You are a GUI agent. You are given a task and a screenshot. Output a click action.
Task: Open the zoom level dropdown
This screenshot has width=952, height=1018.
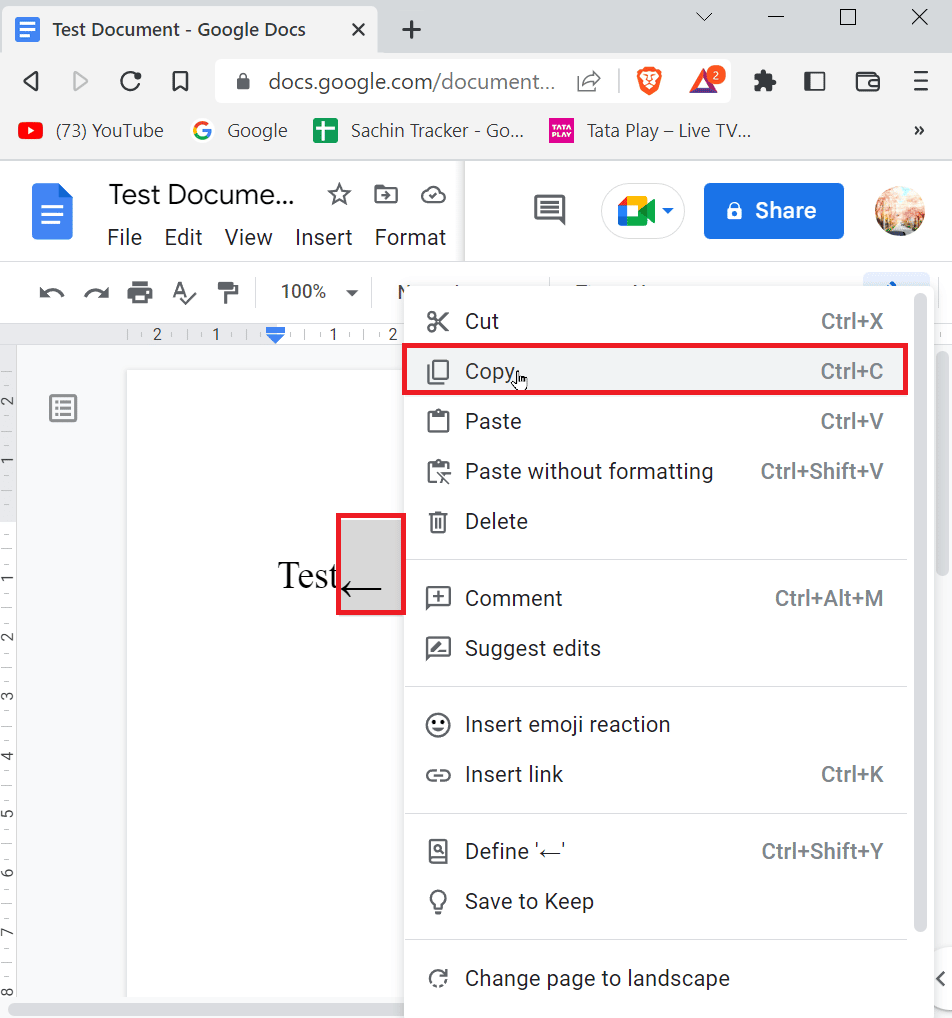tap(315, 292)
